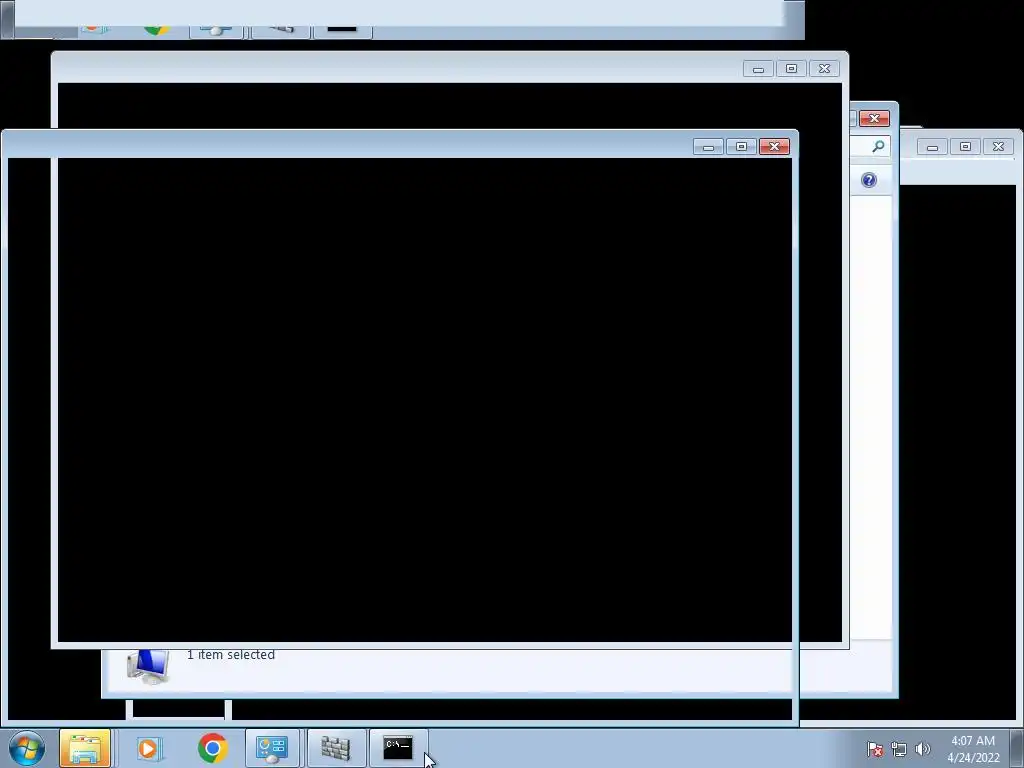Open Google Chrome from the taskbar
Image resolution: width=1024 pixels, height=768 pixels.
(x=212, y=748)
